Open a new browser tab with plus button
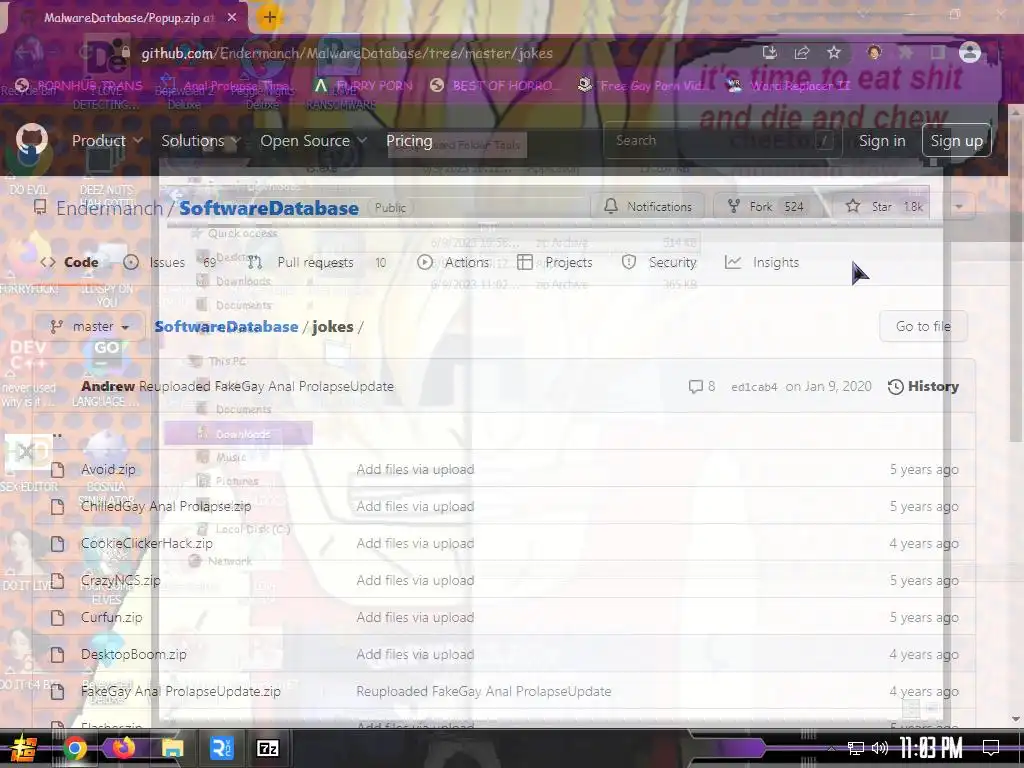 (270, 18)
